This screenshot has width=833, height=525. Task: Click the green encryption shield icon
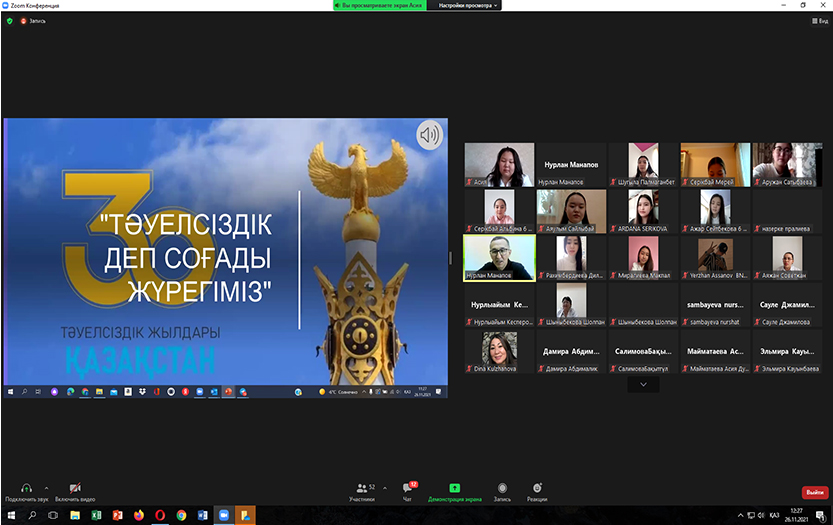pos(9,20)
